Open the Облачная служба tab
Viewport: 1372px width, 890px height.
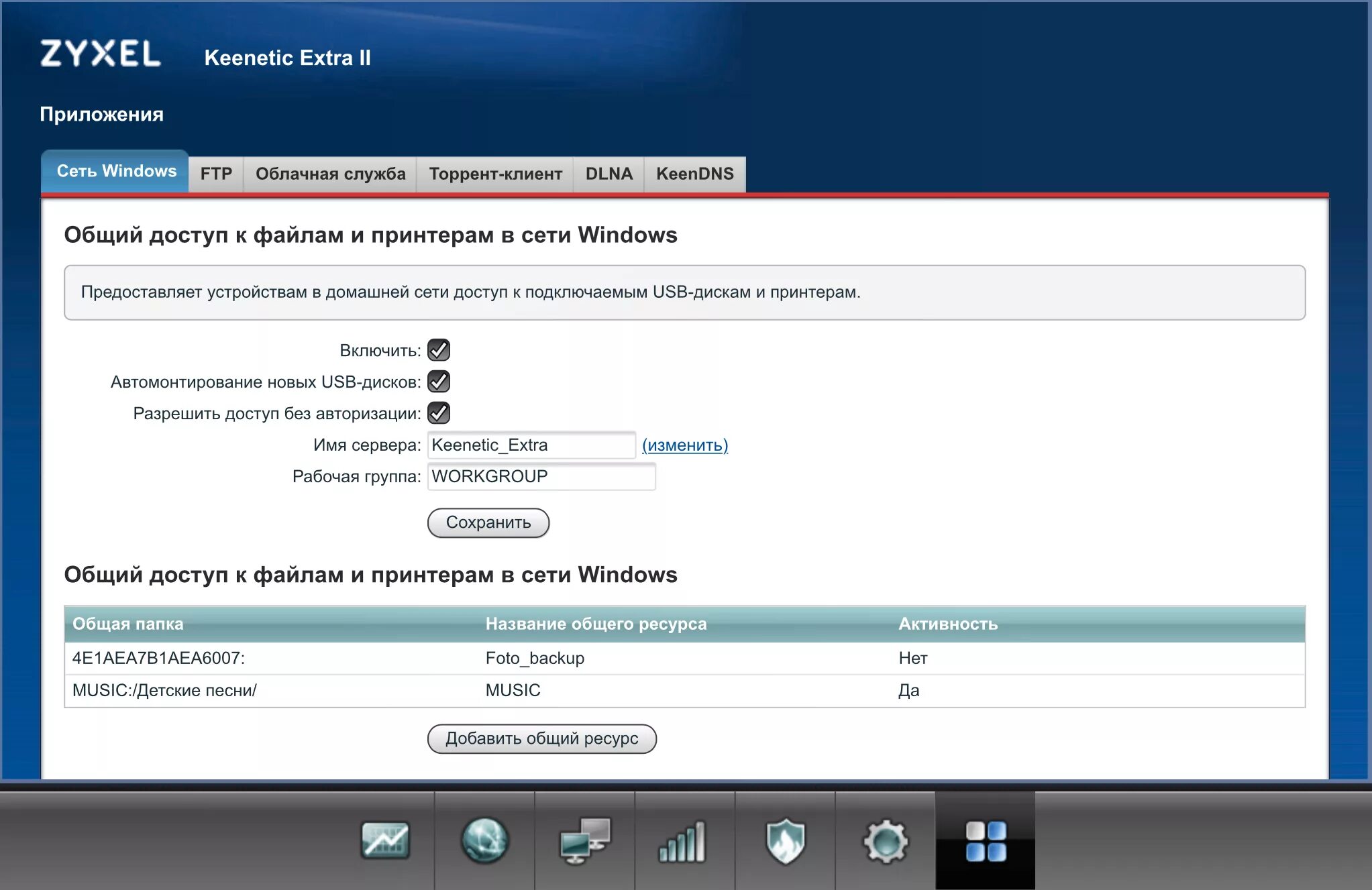pos(330,174)
